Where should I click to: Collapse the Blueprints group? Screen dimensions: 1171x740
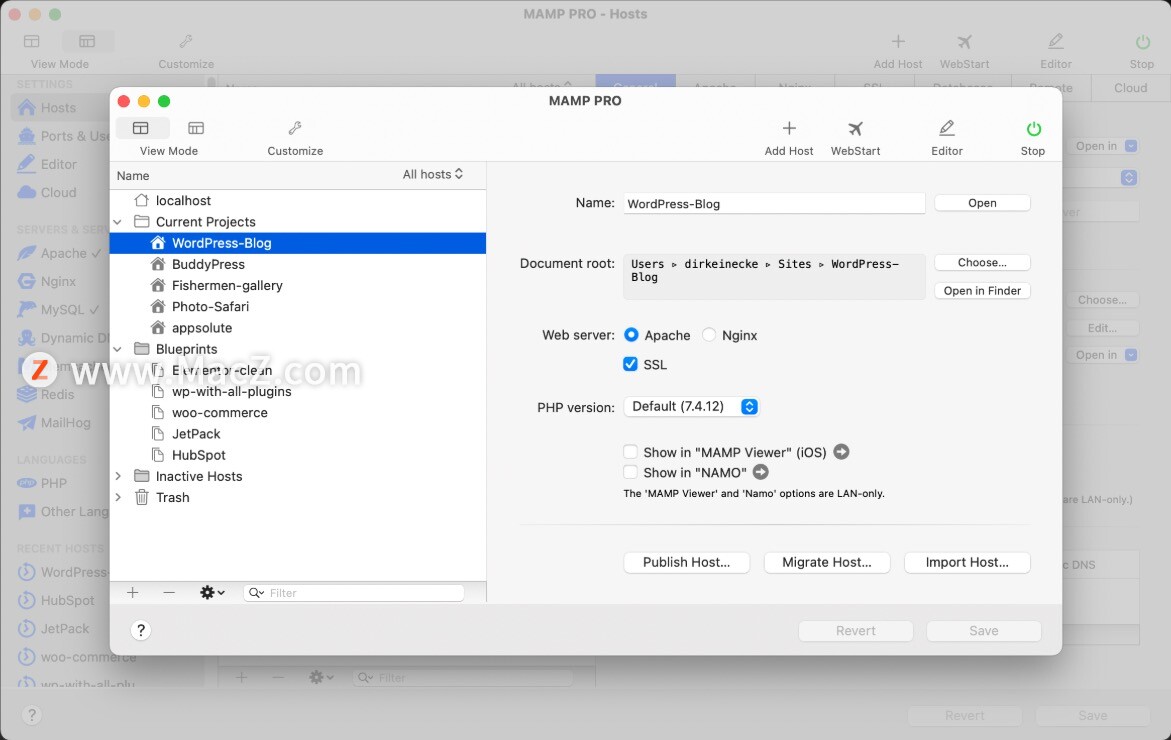117,349
